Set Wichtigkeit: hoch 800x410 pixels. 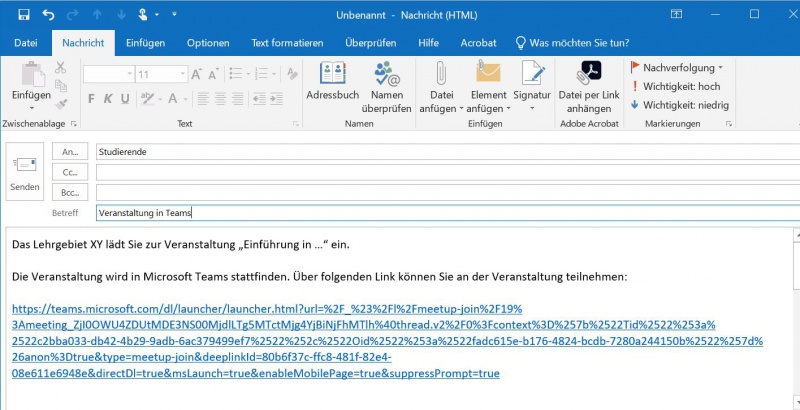[x=676, y=86]
